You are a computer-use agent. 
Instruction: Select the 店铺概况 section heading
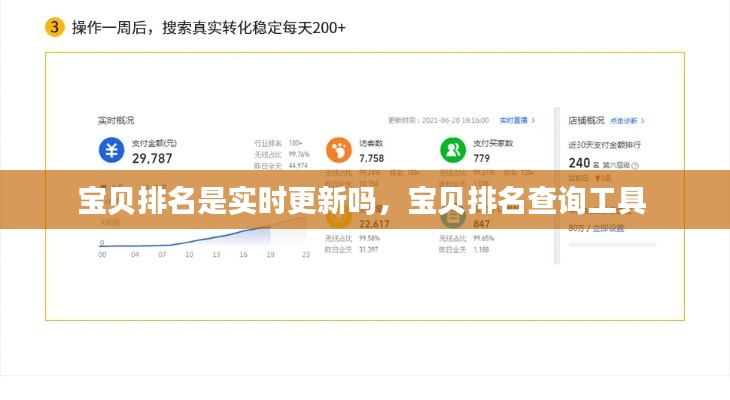tap(585, 119)
